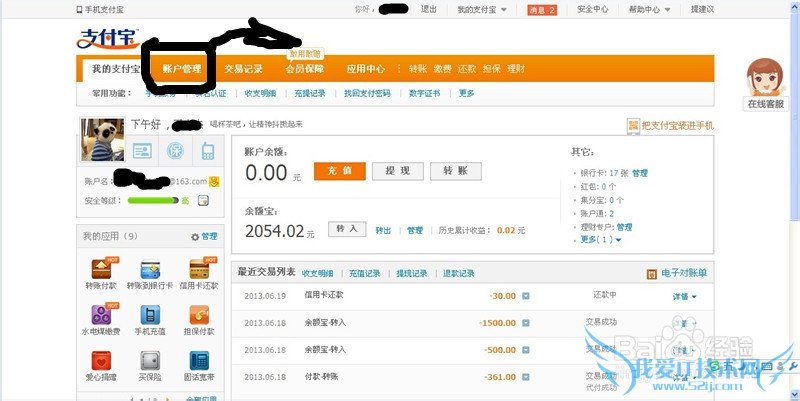This screenshot has height=401, width=800.
Task: Open the 水电煤缴费 app icon
Action: 101,315
